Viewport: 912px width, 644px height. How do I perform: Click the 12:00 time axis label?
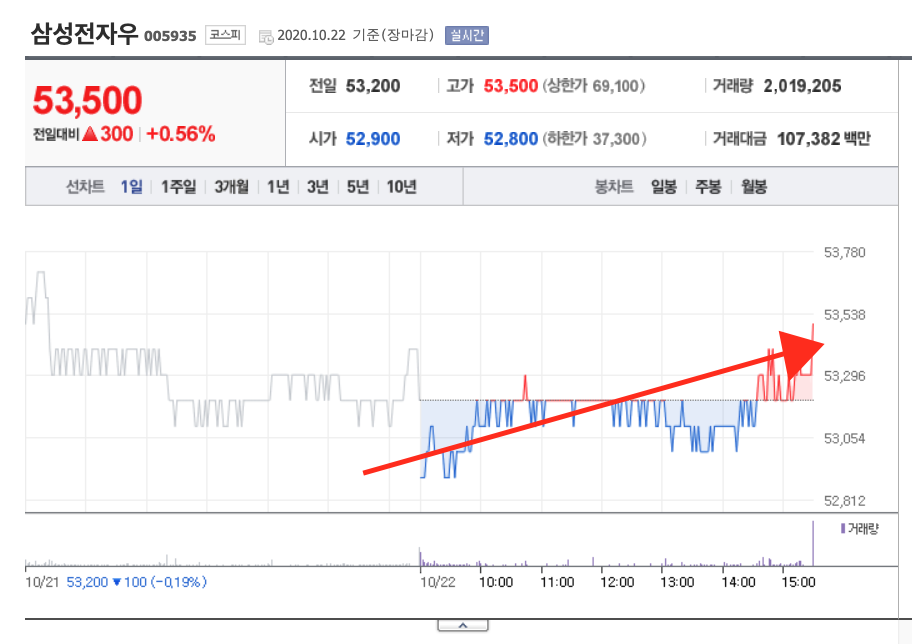[617, 582]
